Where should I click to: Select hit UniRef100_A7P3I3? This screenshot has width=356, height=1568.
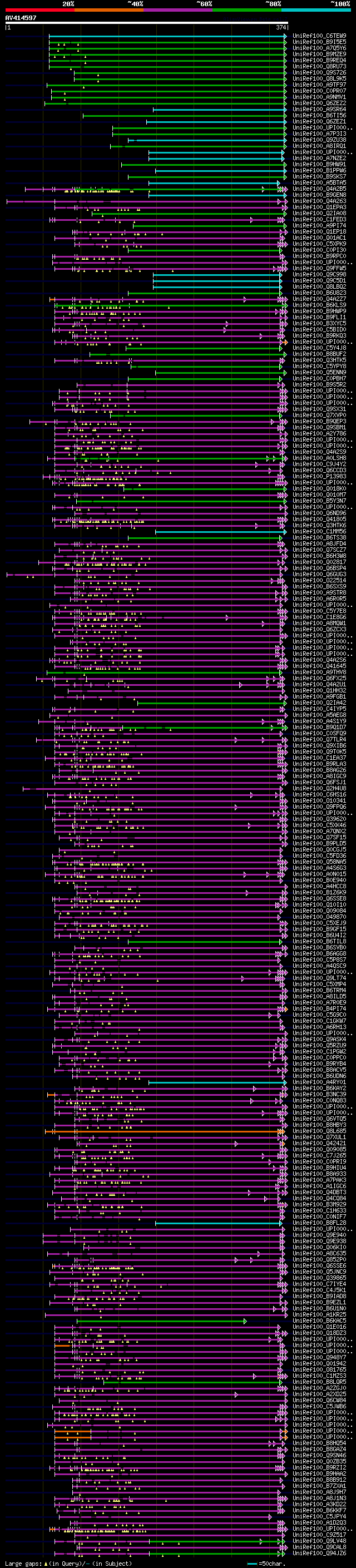tap(319, 133)
